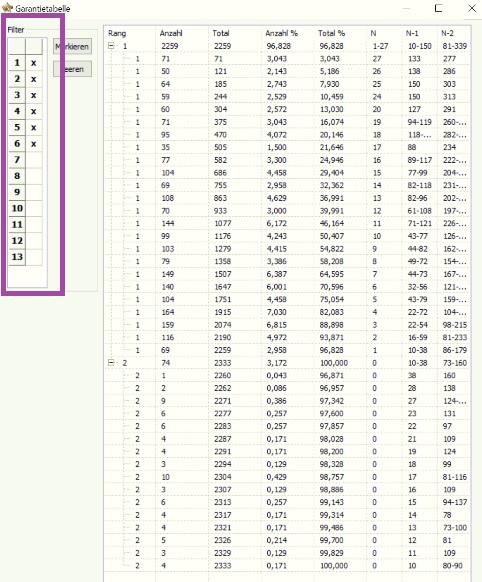The width and height of the screenshot is (482, 582).
Task: Click the Garantietabelle crown icon in title bar
Action: tap(7, 7)
